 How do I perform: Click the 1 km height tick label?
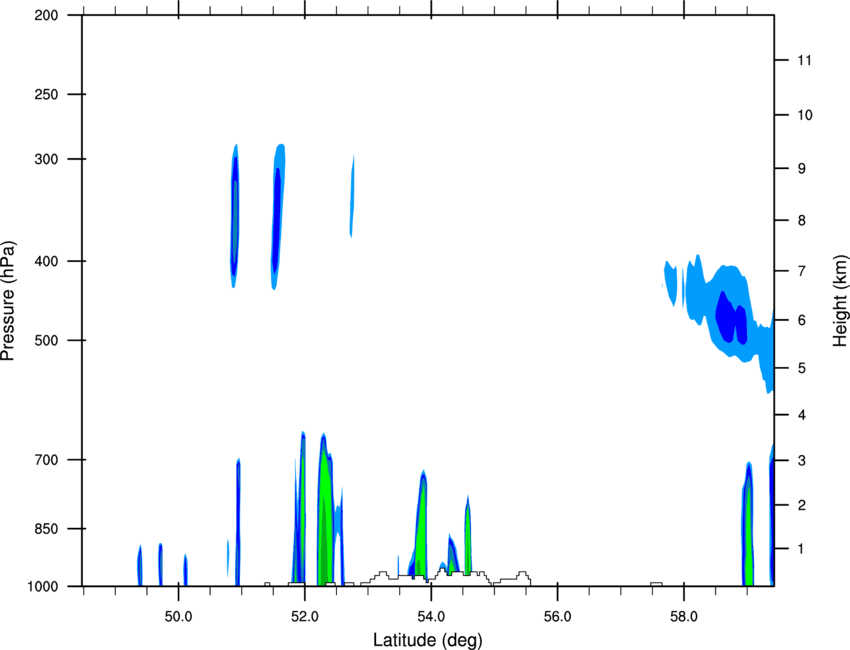coord(802,549)
